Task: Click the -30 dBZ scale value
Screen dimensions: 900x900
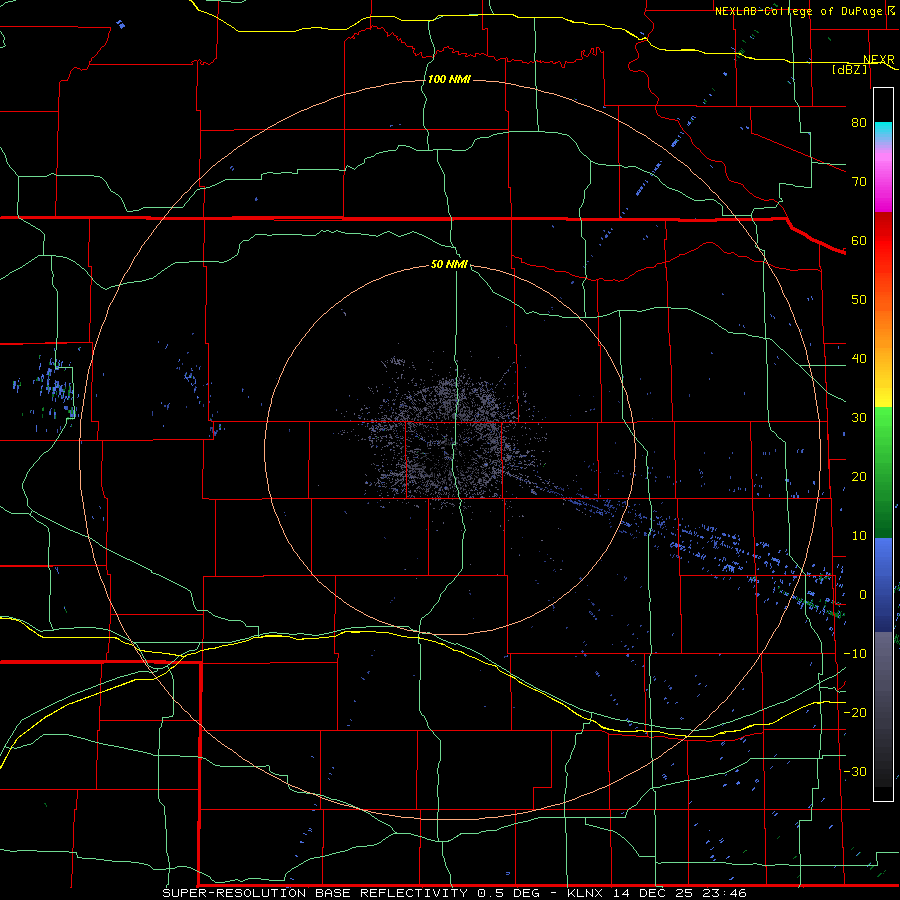Action: pos(855,772)
